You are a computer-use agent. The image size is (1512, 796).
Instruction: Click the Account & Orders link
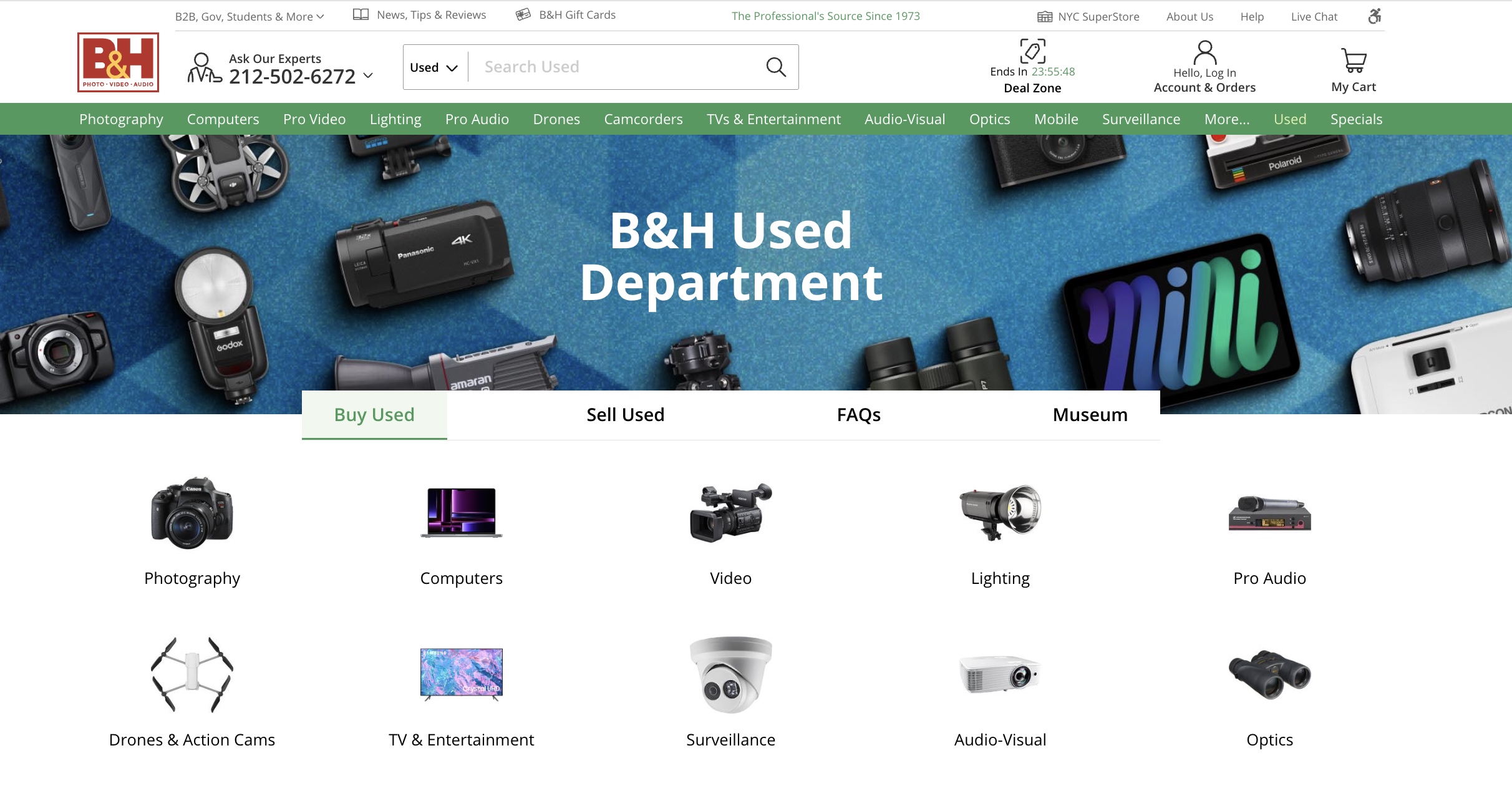[x=1204, y=87]
